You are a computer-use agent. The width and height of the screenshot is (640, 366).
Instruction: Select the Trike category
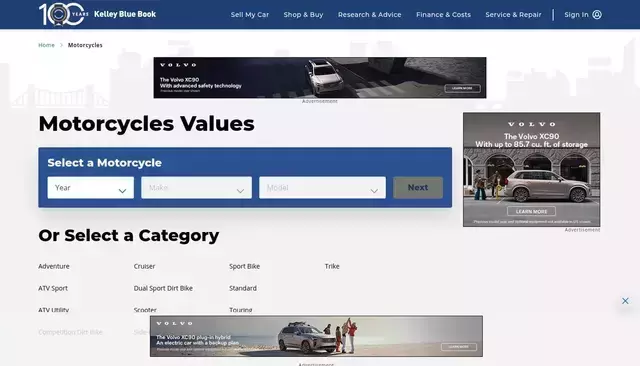coord(332,266)
